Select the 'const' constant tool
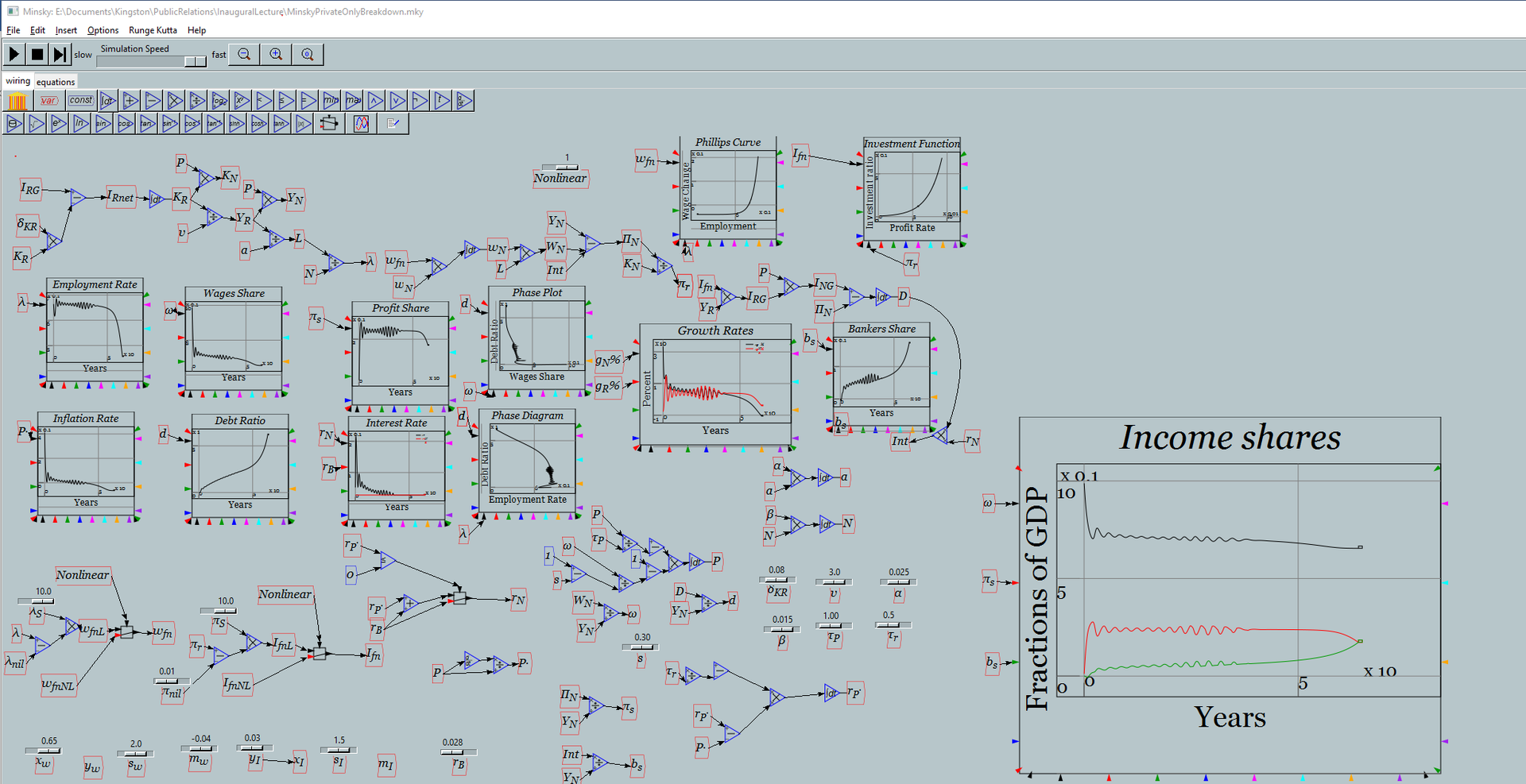This screenshot has width=1526, height=784. click(x=80, y=101)
